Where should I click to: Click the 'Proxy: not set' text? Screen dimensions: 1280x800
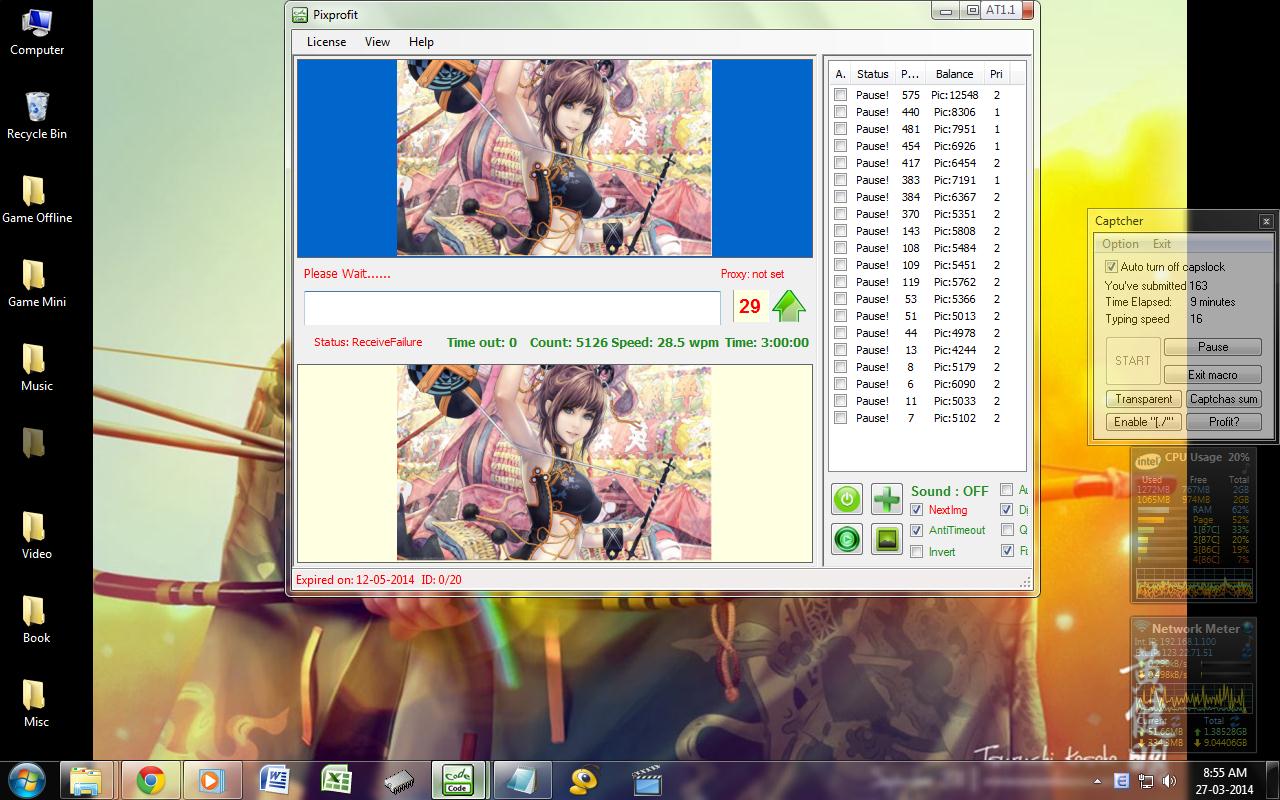[752, 274]
